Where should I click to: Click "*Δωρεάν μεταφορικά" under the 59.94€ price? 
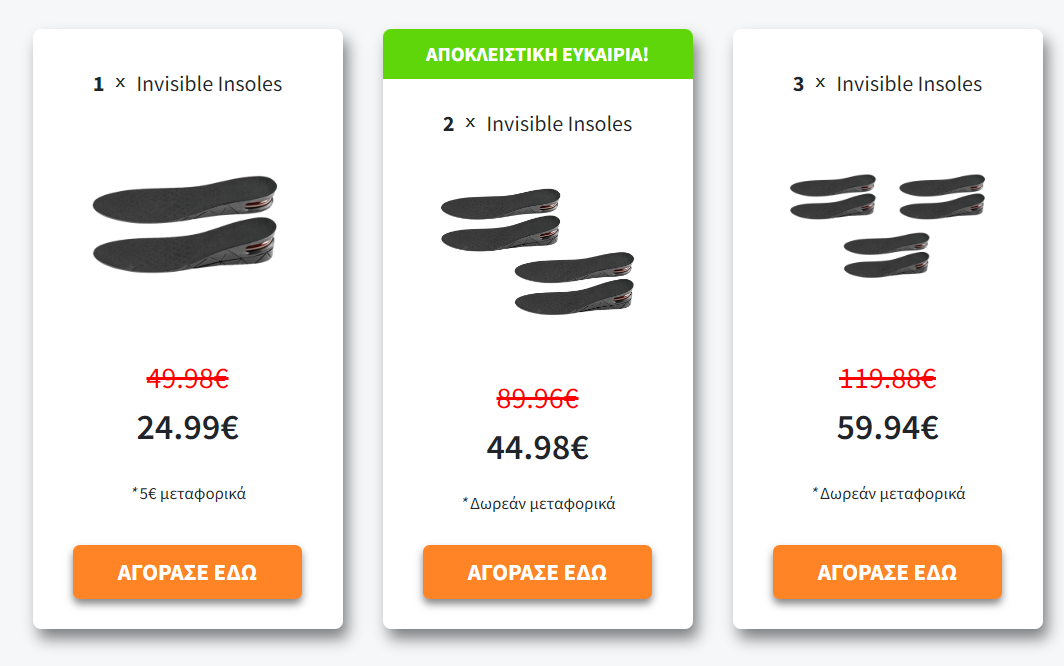click(x=888, y=493)
